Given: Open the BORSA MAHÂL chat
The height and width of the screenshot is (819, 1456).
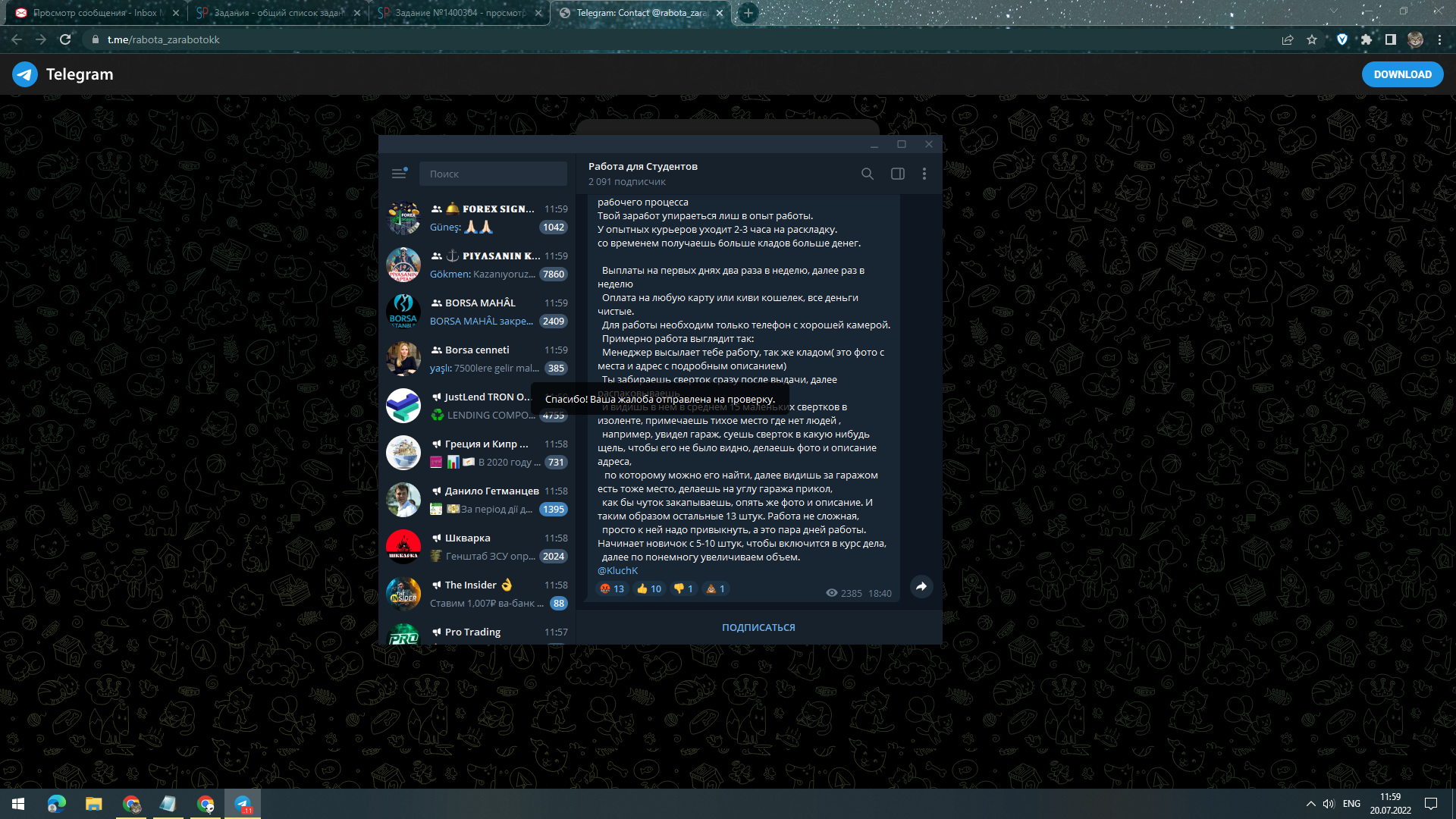Looking at the screenshot, I should click(477, 312).
